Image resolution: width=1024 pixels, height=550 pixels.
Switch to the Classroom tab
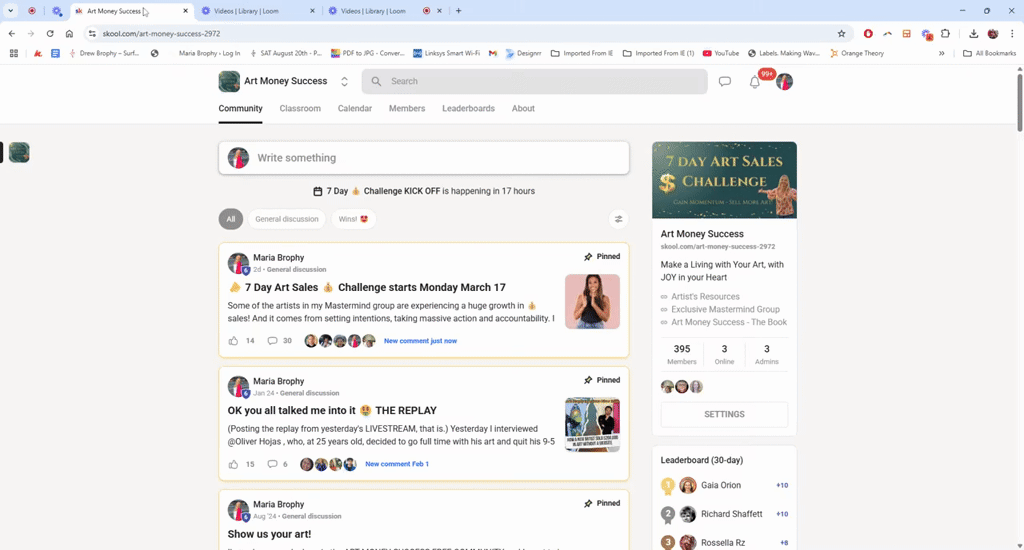(x=300, y=108)
